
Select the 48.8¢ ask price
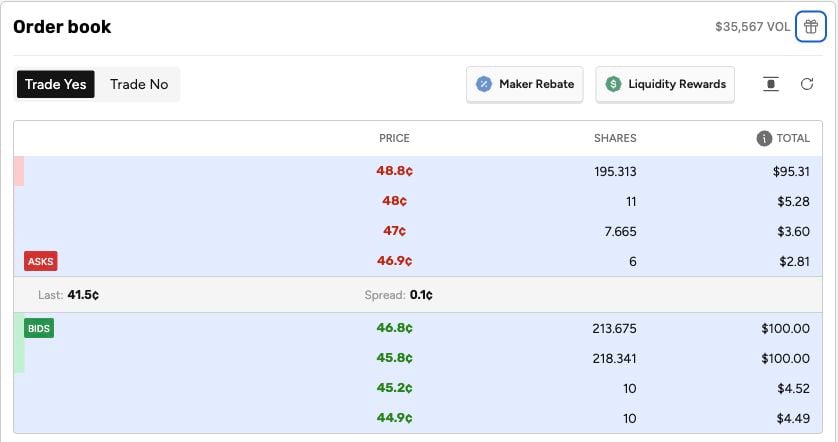(x=394, y=171)
